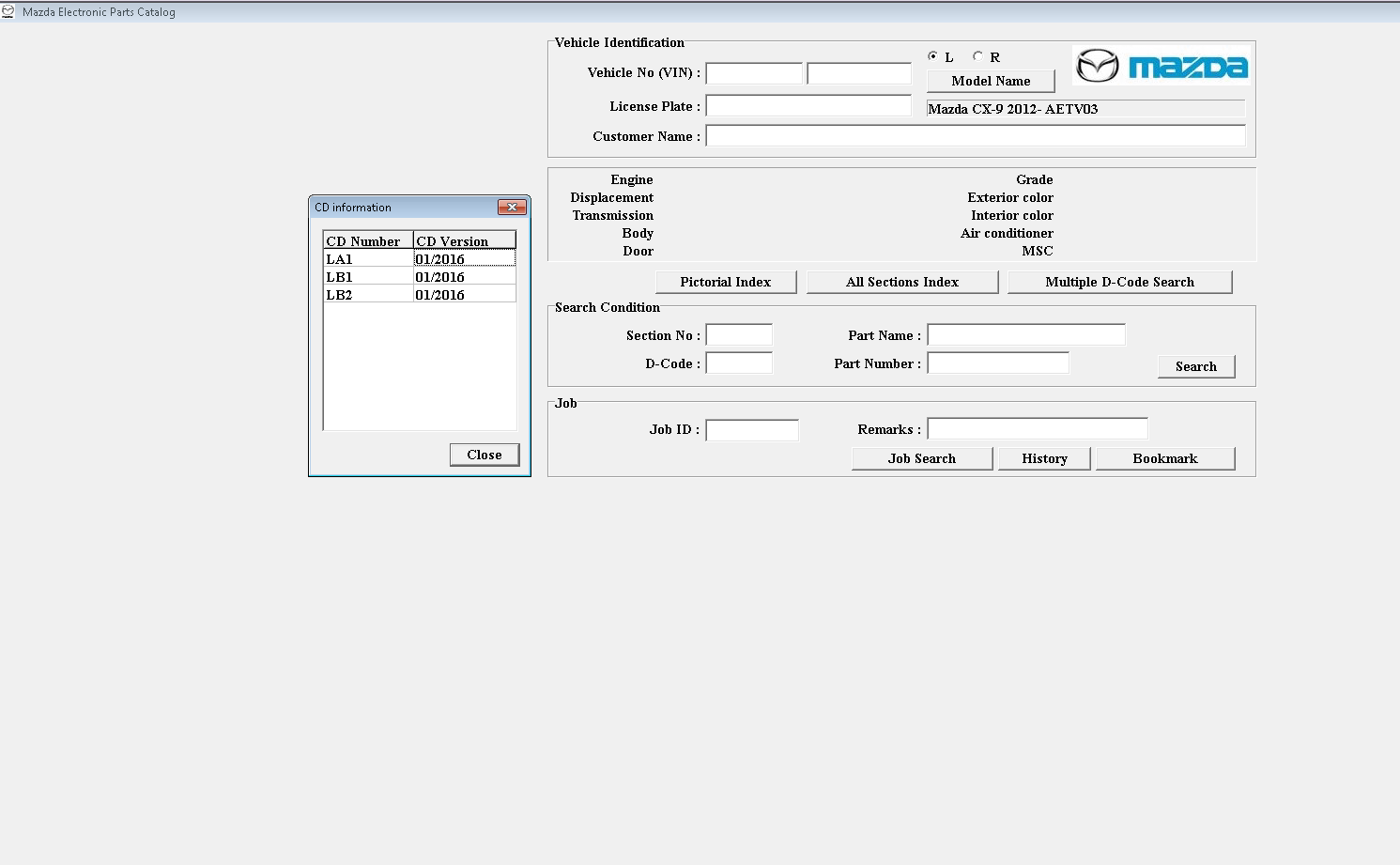
Task: Click the Part Number input field
Action: (998, 363)
